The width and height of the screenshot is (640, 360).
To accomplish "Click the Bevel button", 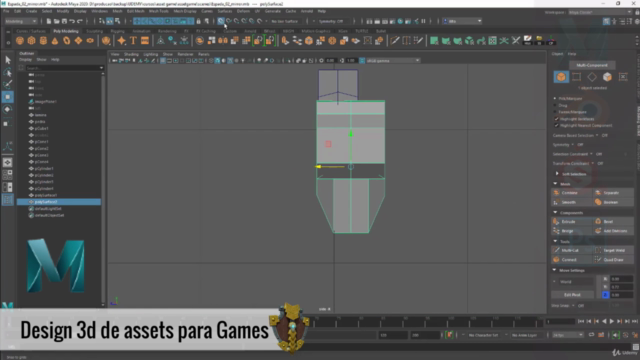I will click(x=613, y=221).
